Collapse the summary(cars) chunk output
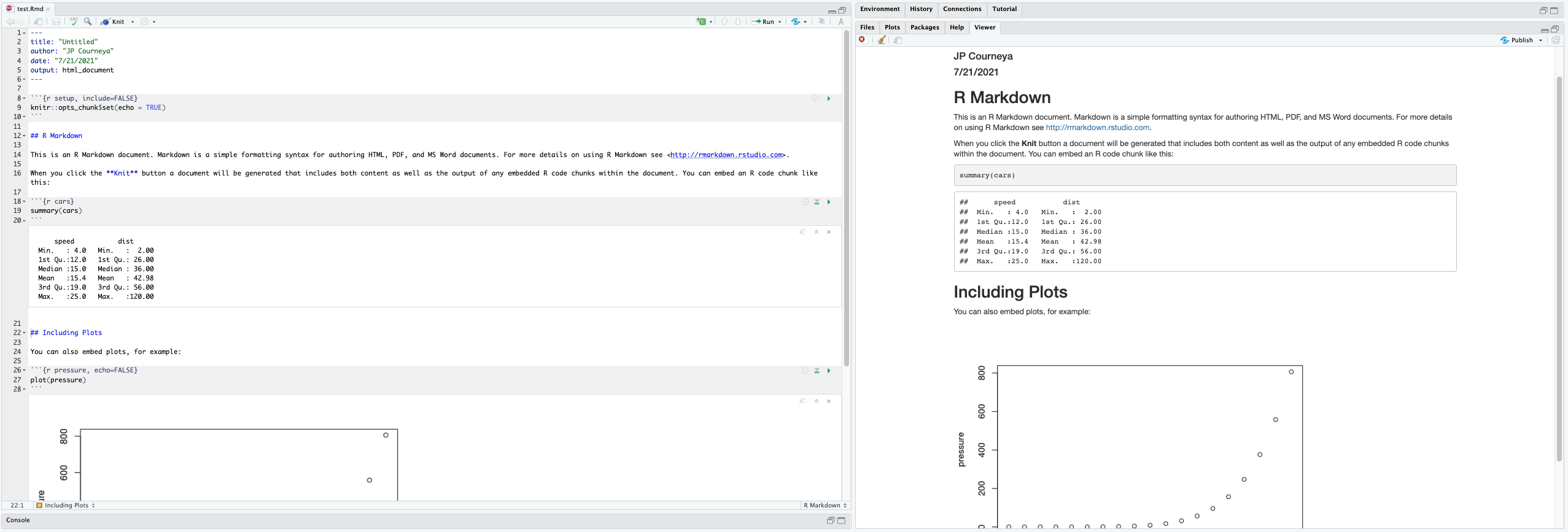 816,232
